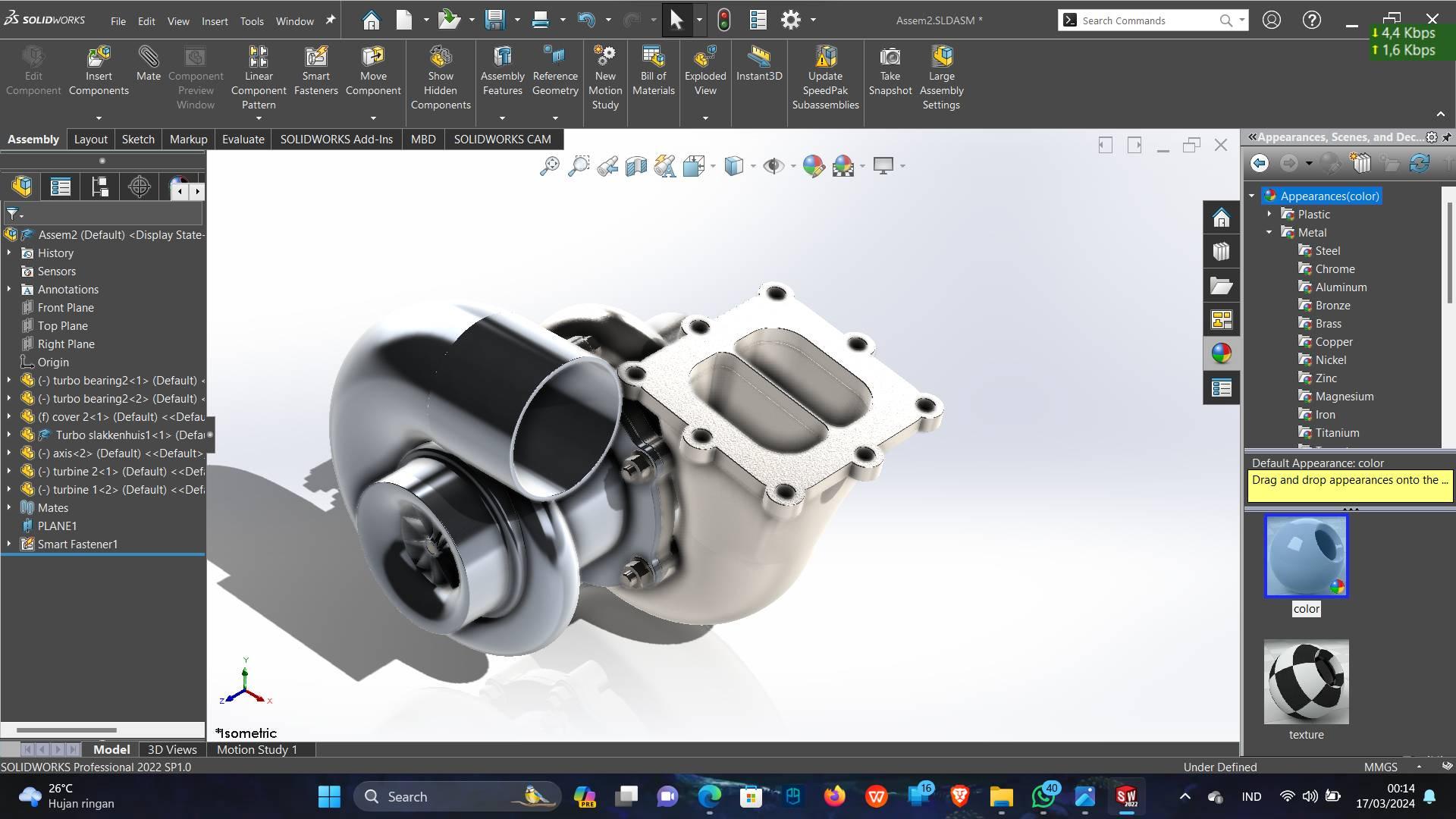The image size is (1456, 819).
Task: Click Insert Components tool
Action: click(99, 71)
